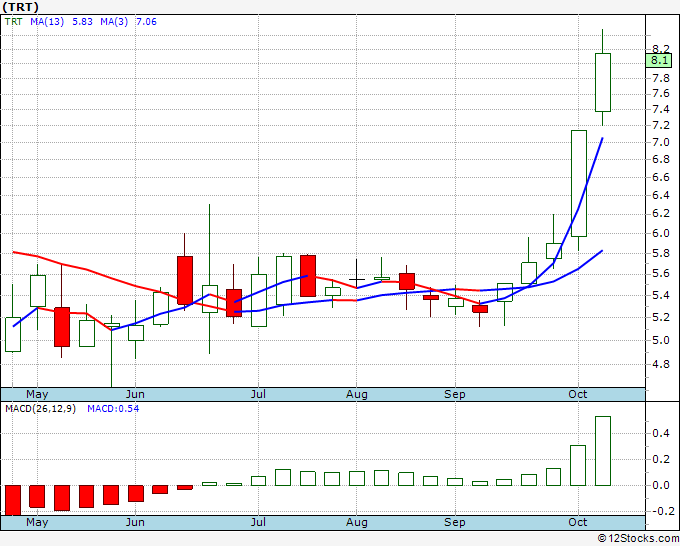
Task: Click the Sep label in the MACD panel
Action: pyautogui.click(x=455, y=522)
